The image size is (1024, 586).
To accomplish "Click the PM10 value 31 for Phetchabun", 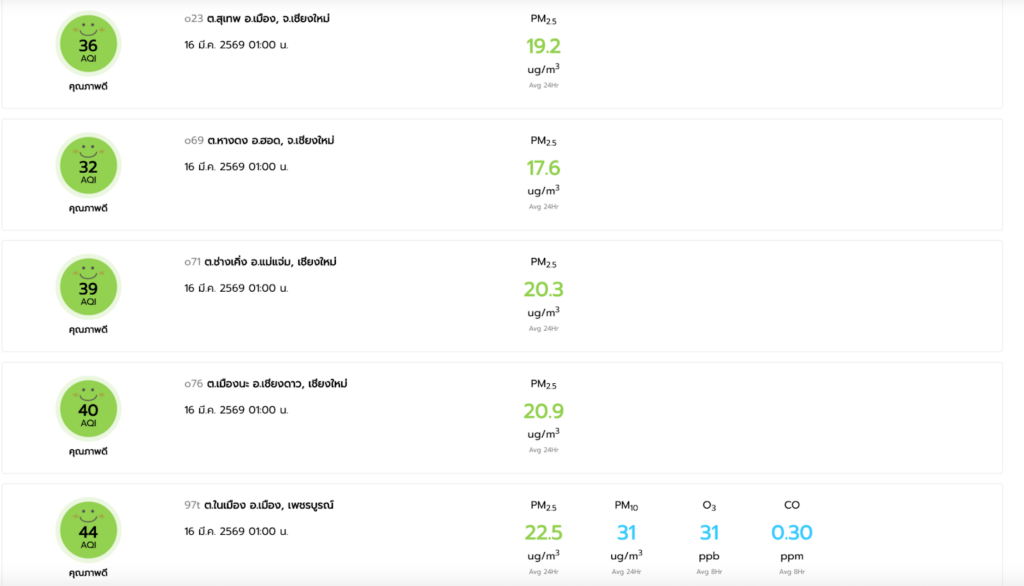I will [626, 533].
